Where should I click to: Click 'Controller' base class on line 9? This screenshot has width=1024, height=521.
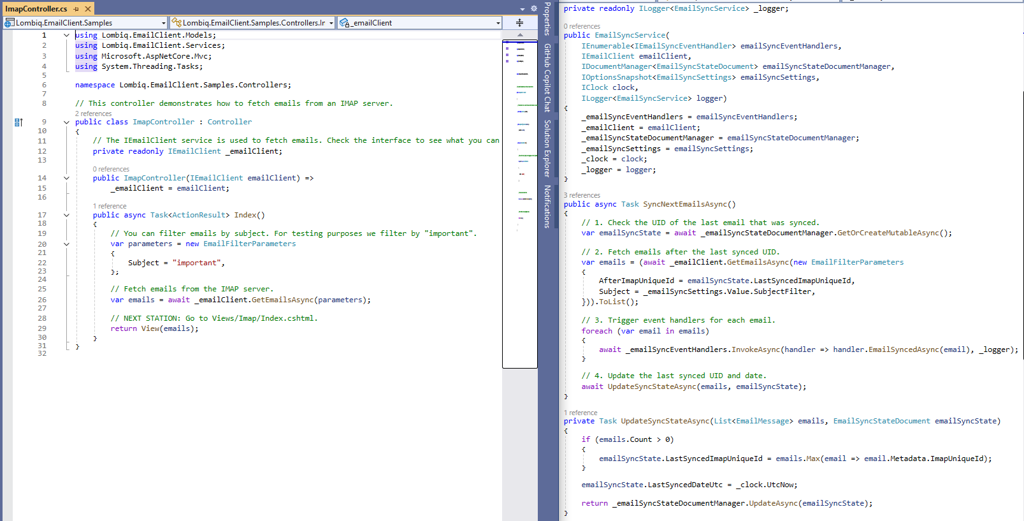pos(229,122)
